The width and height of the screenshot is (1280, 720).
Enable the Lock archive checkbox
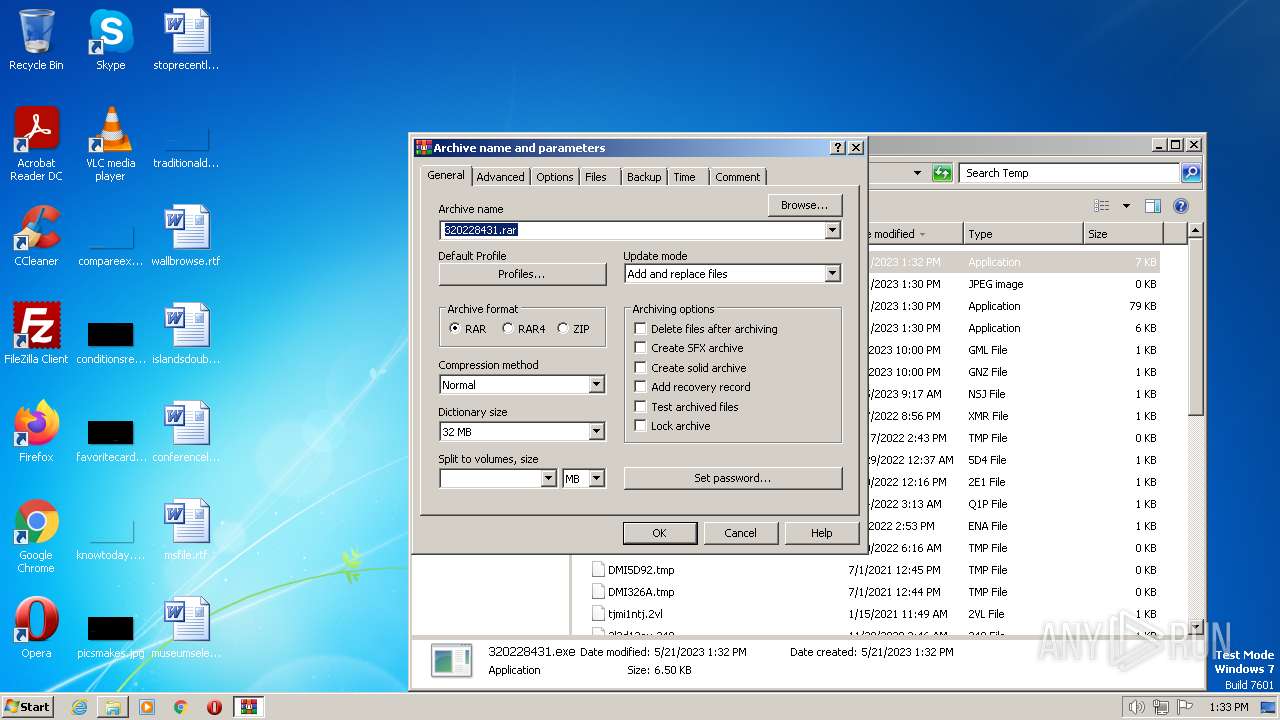click(x=641, y=426)
